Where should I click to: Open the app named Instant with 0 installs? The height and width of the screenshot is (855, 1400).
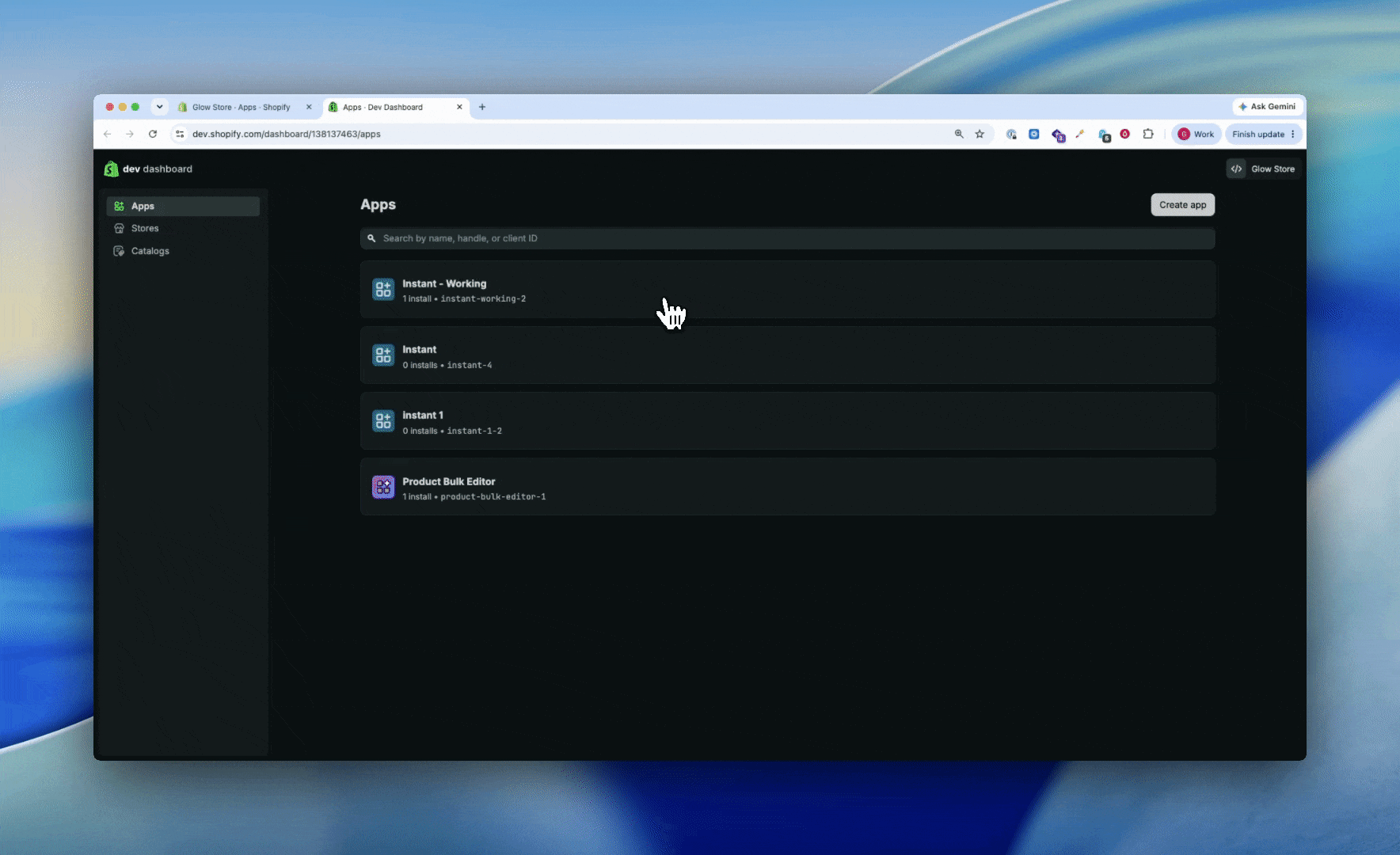788,355
